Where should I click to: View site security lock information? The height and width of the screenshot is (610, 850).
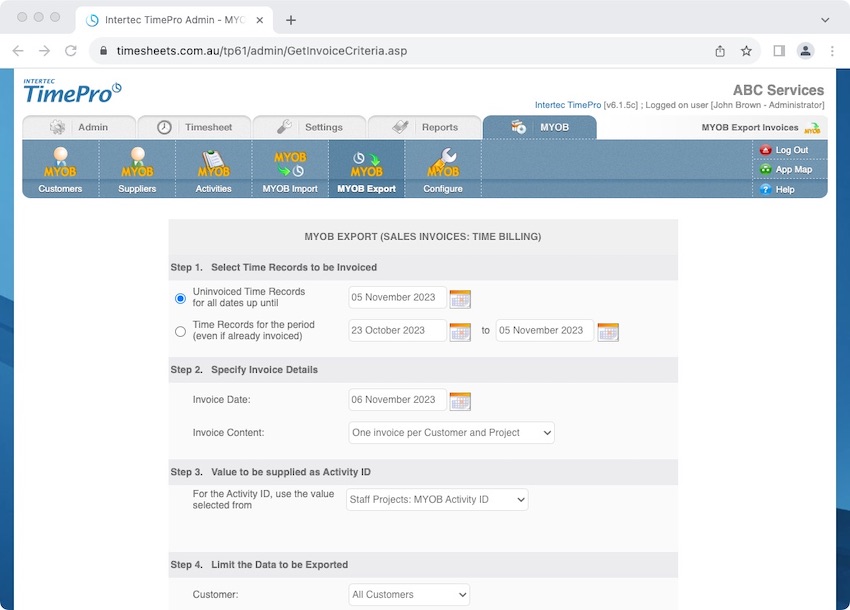point(104,51)
